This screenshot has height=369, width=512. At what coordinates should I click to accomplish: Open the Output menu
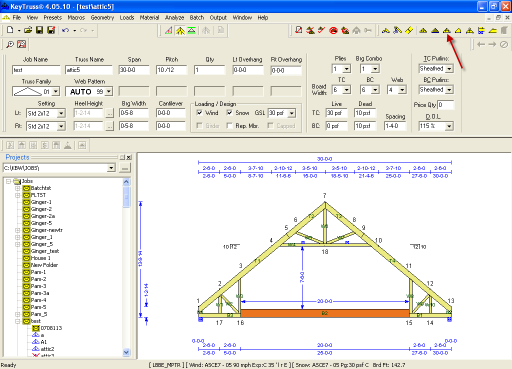[x=218, y=18]
